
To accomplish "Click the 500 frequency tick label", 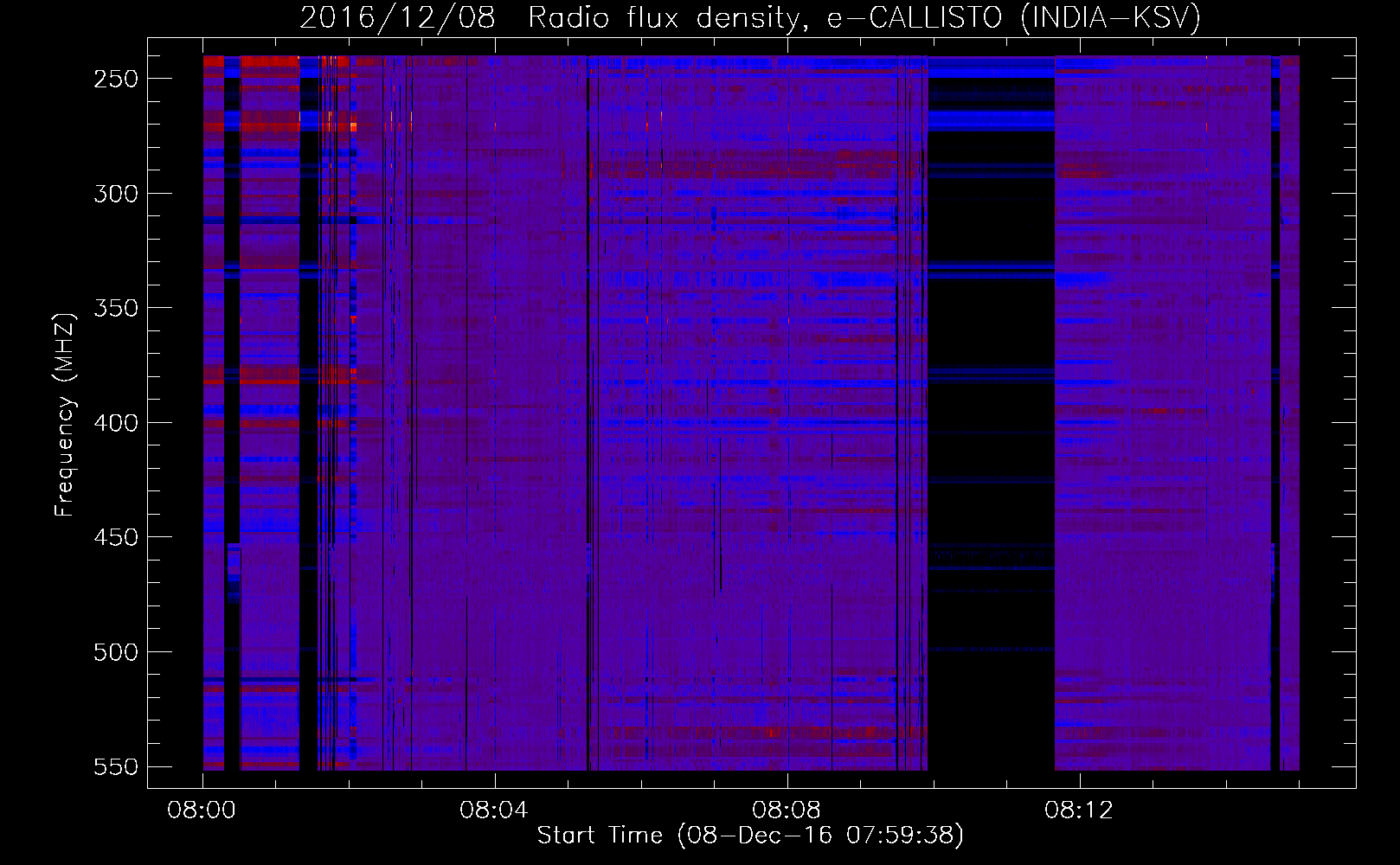I will click(x=116, y=652).
